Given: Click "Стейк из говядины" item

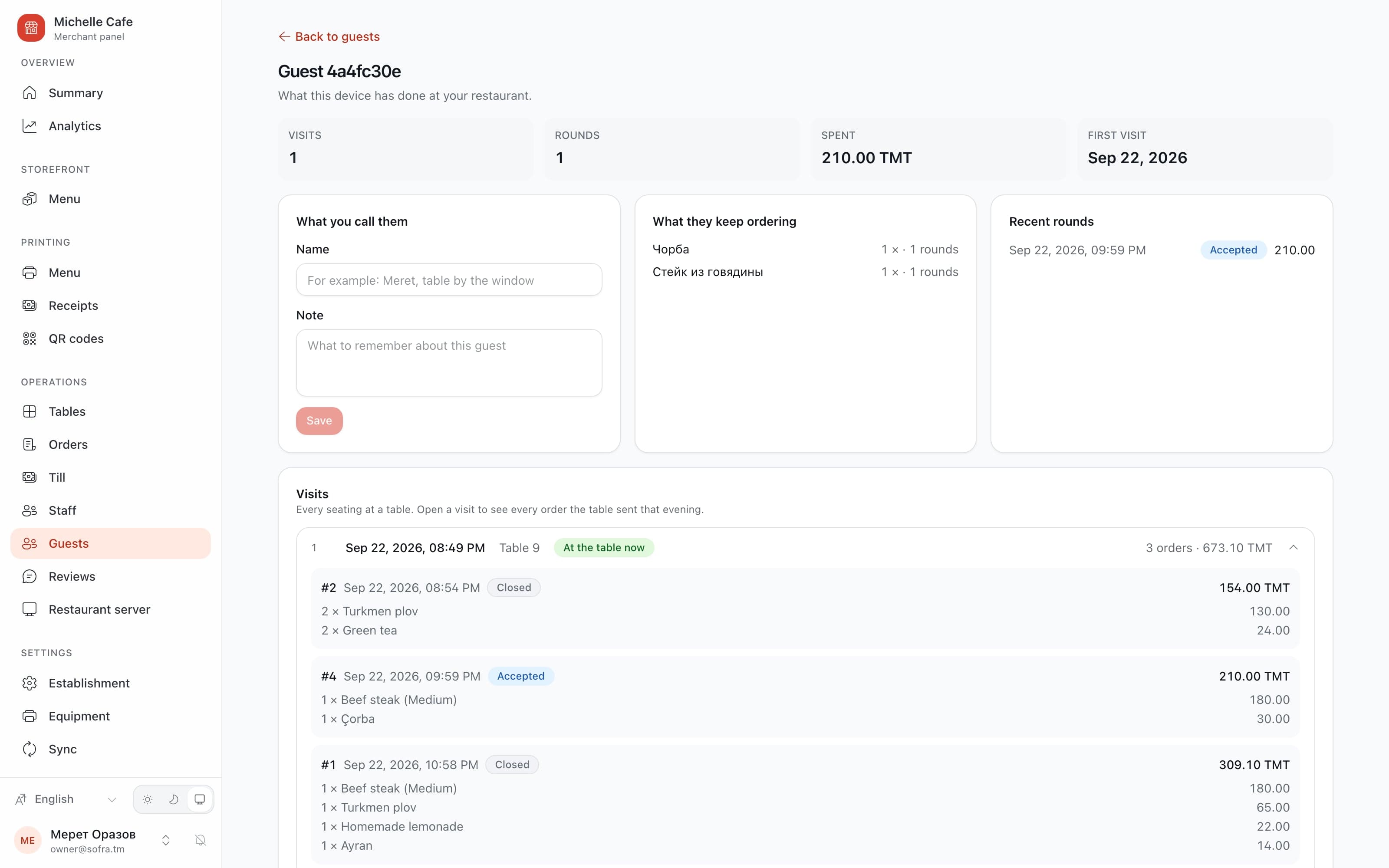Looking at the screenshot, I should (x=708, y=272).
